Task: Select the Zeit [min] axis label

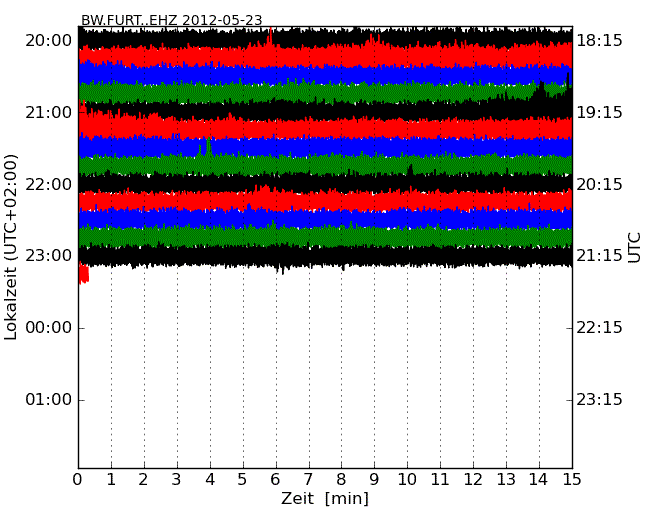Action: 325,498
